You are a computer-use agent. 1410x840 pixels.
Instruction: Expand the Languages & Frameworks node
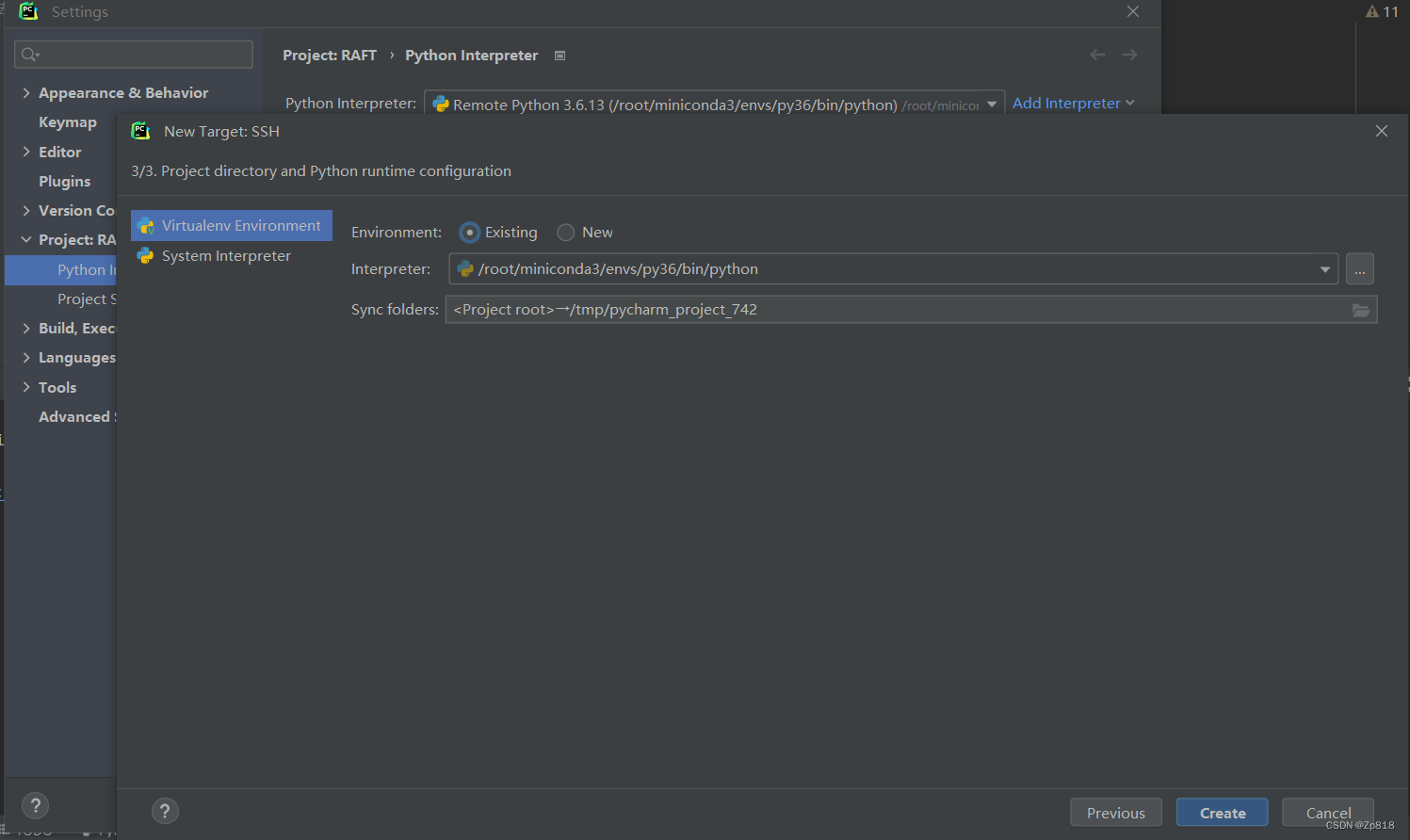tap(26, 358)
